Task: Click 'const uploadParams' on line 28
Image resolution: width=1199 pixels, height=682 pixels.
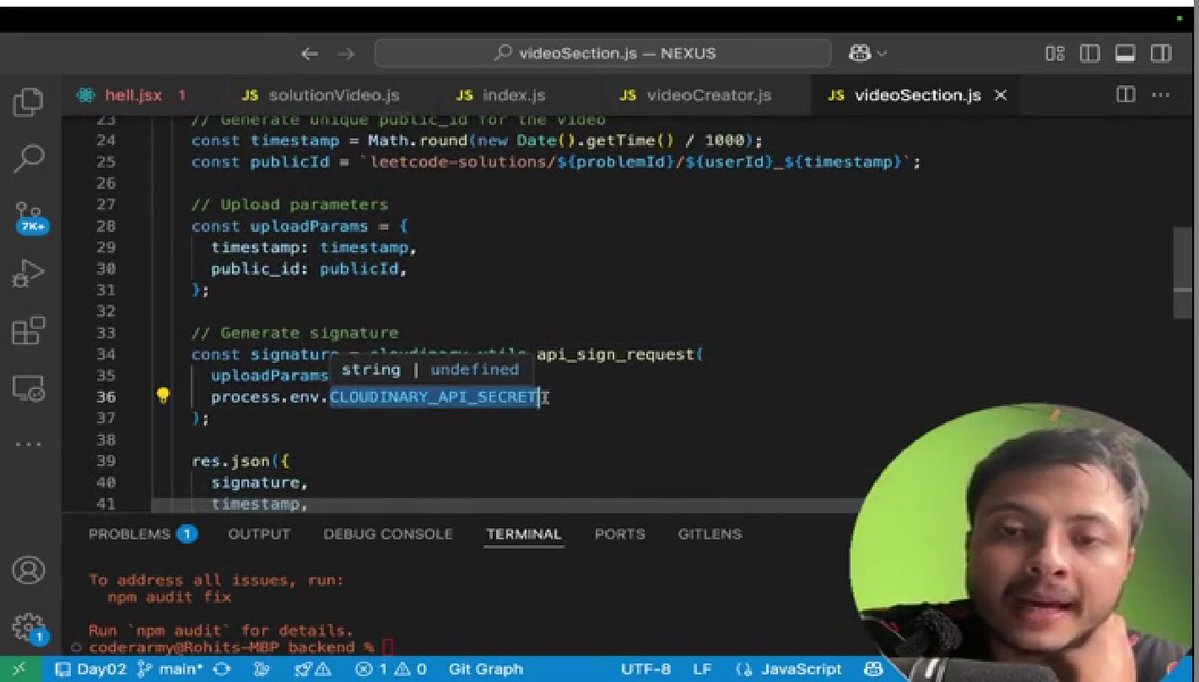Action: coord(279,226)
